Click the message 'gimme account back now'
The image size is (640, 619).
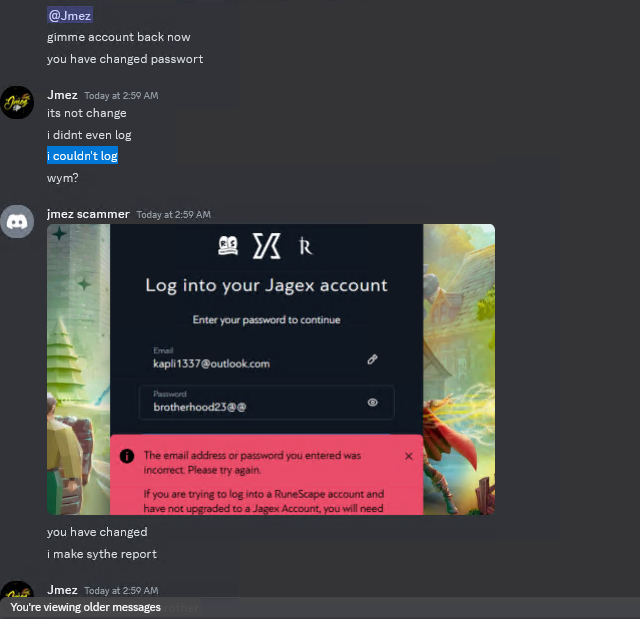(x=118, y=37)
